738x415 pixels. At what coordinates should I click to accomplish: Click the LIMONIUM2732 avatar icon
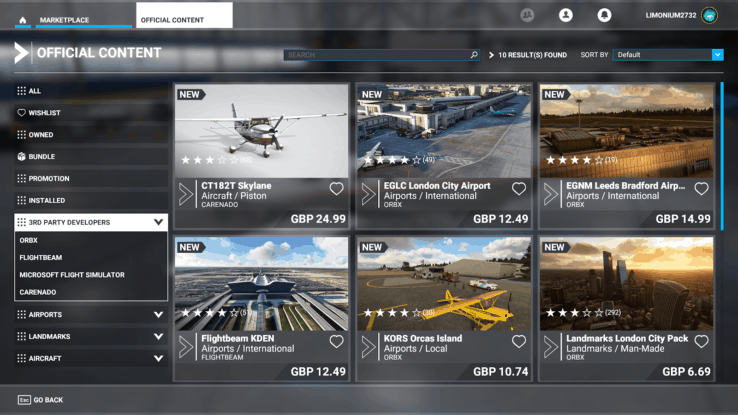pyautogui.click(x=709, y=15)
